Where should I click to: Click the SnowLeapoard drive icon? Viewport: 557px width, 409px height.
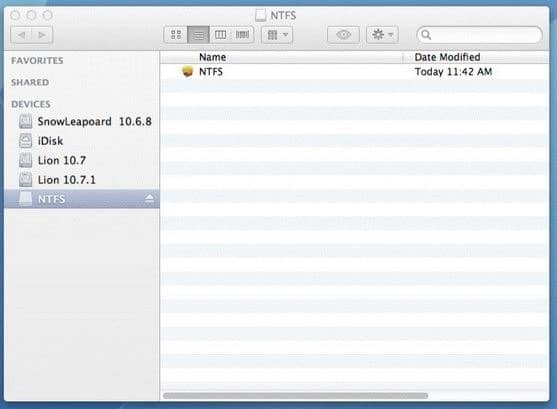tap(25, 122)
